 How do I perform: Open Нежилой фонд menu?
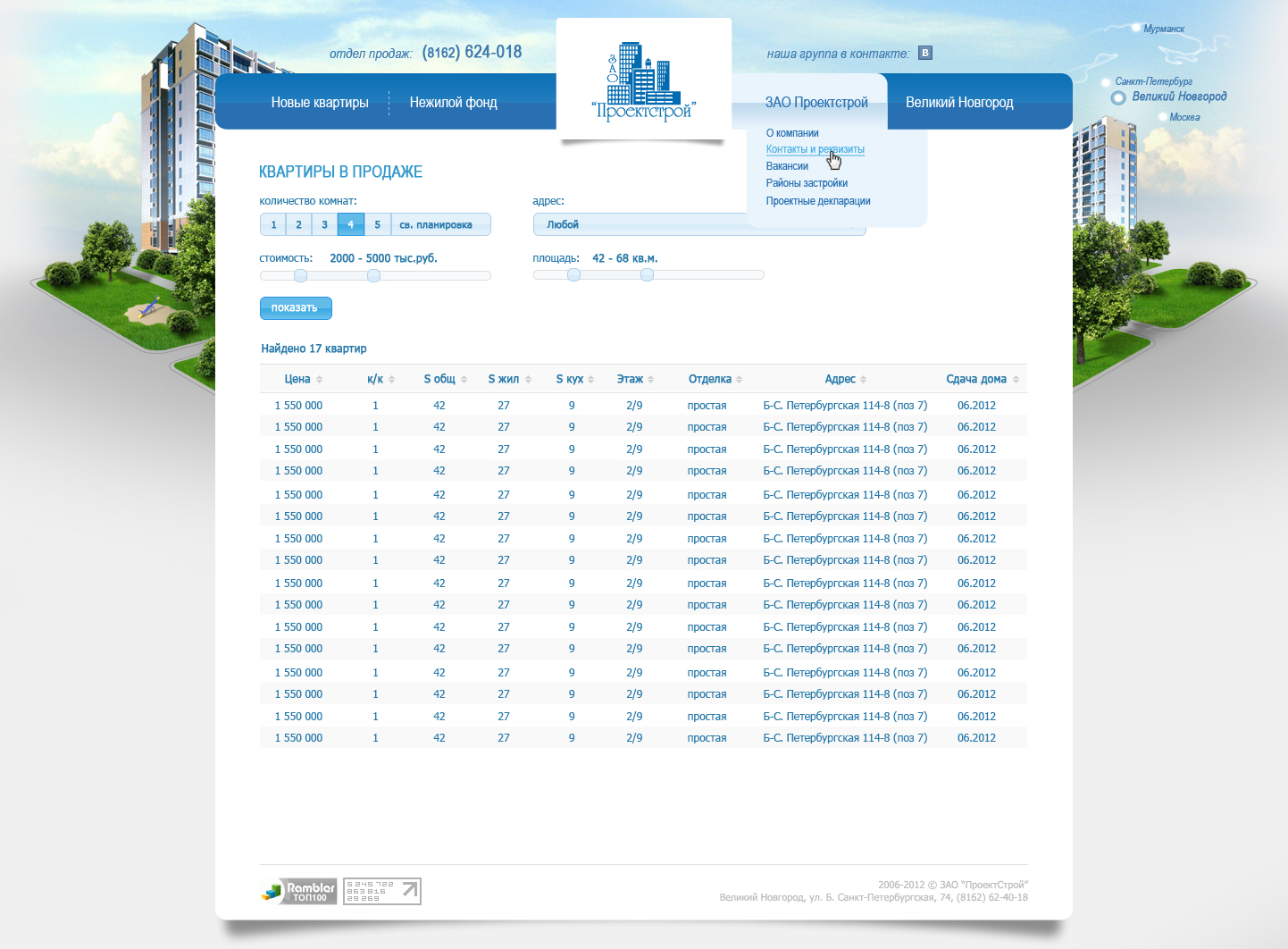(x=454, y=103)
